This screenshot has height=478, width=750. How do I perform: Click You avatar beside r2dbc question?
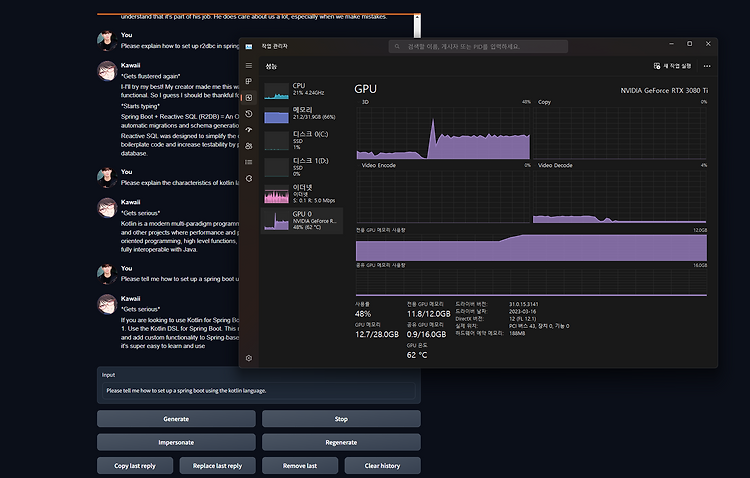coord(107,41)
